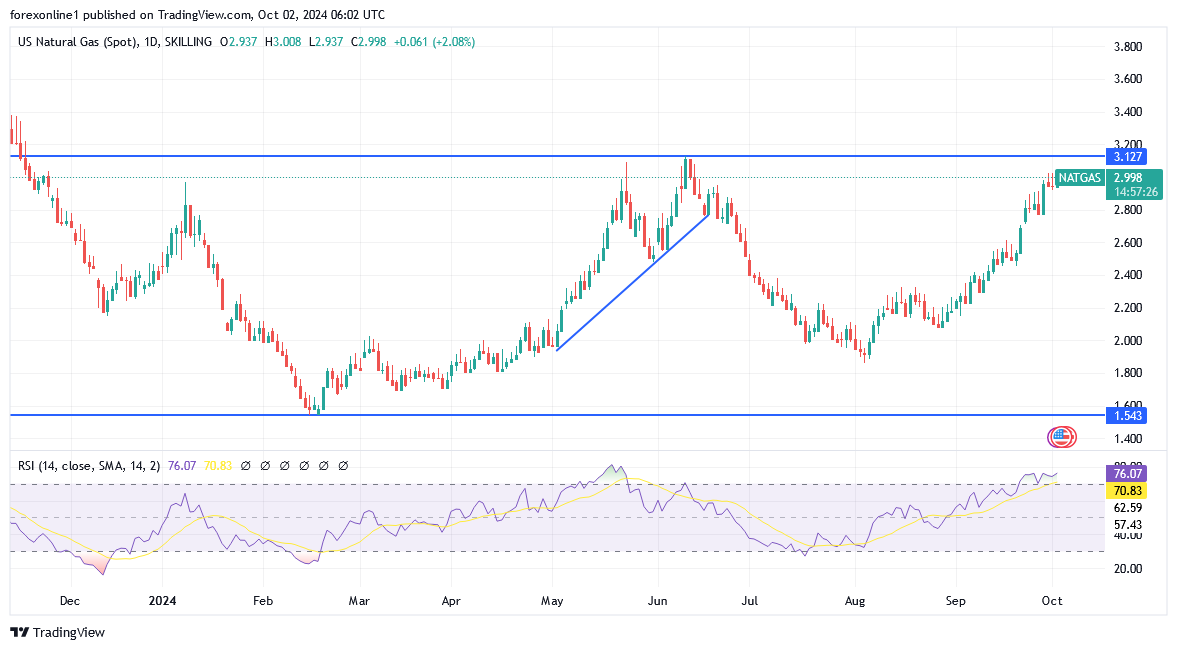Viewport: 1177px width, 650px height.
Task: Click the last Ø icon in RSI row
Action: pos(342,465)
